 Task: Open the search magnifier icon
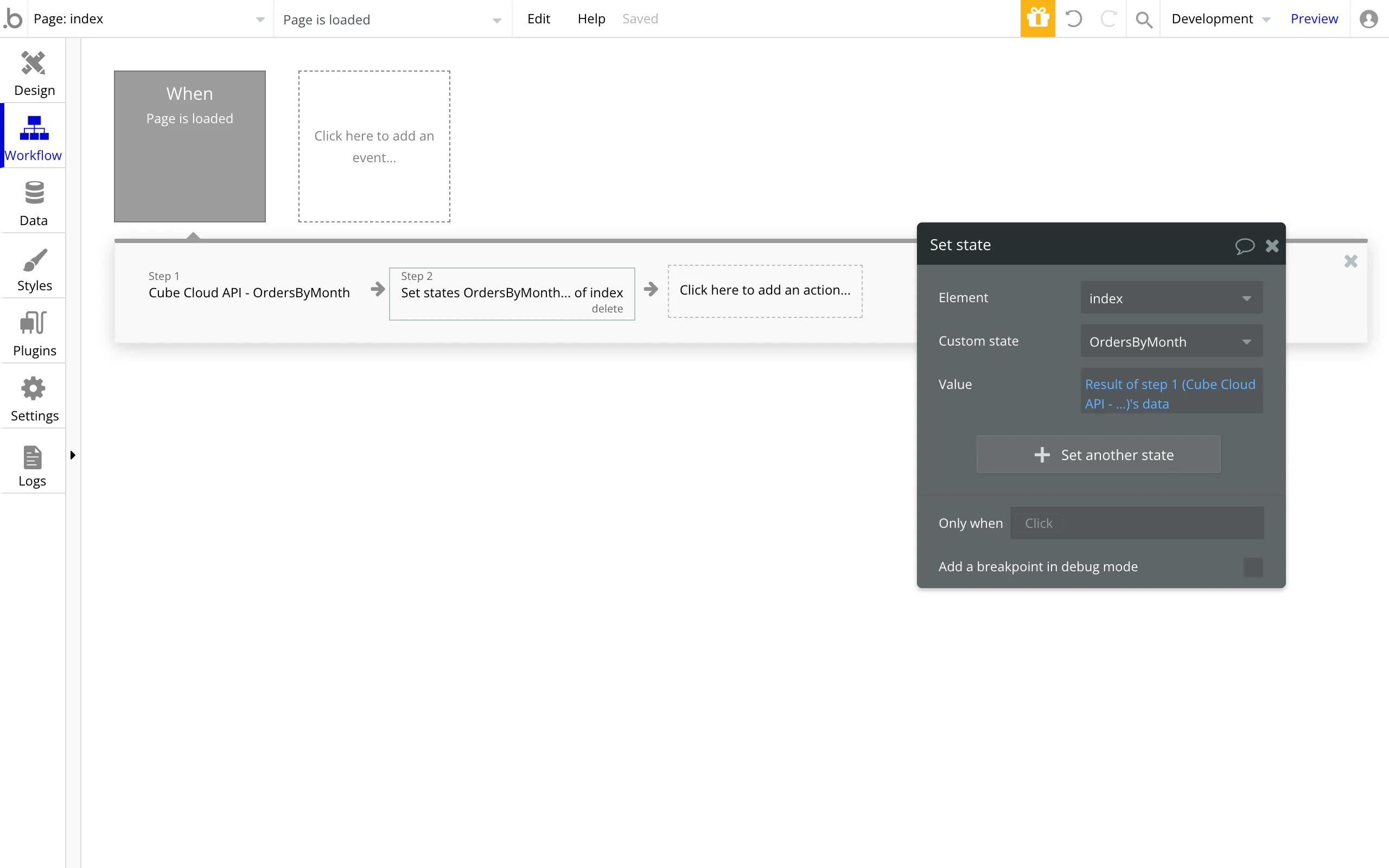(x=1143, y=20)
